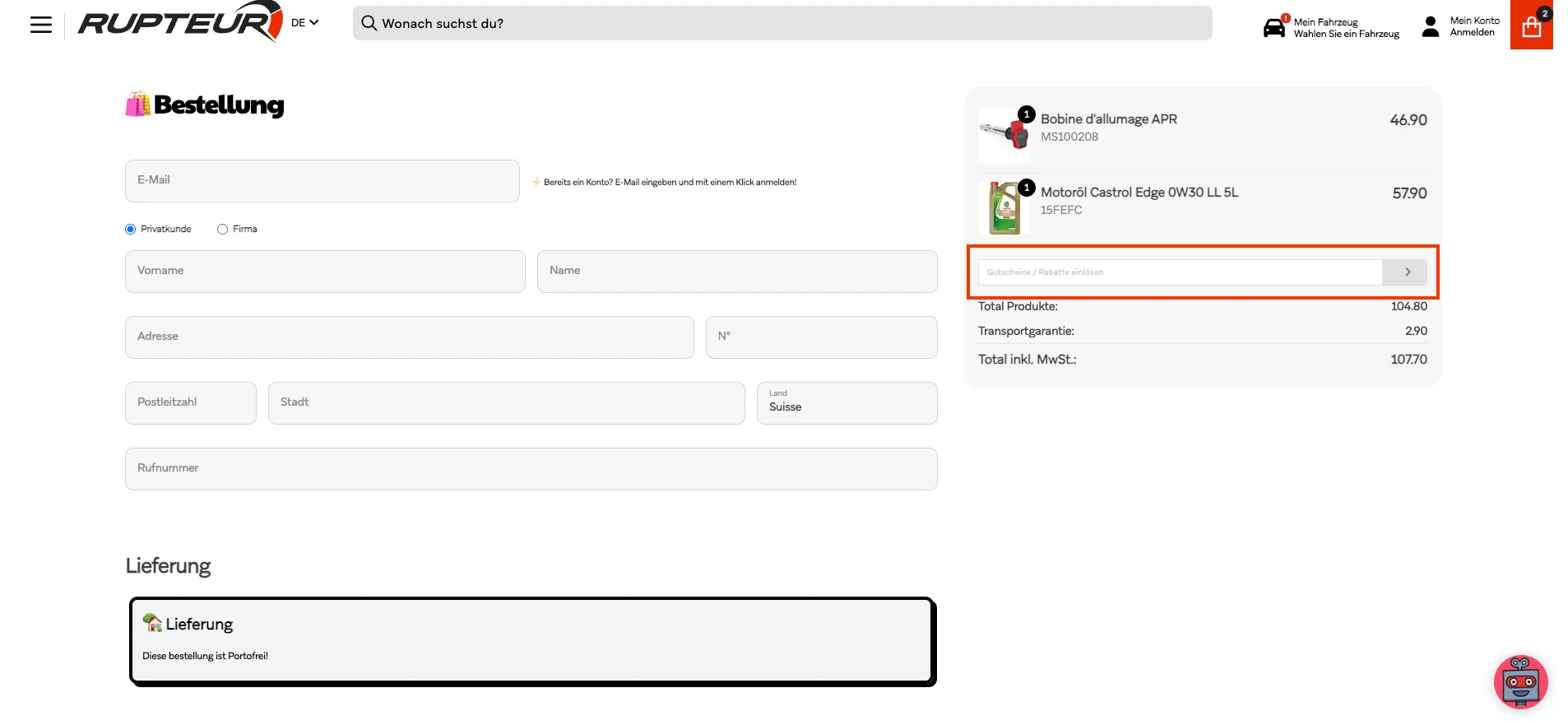Focus the E-Mail input field
The height and width of the screenshot is (725, 1568).
click(x=322, y=180)
